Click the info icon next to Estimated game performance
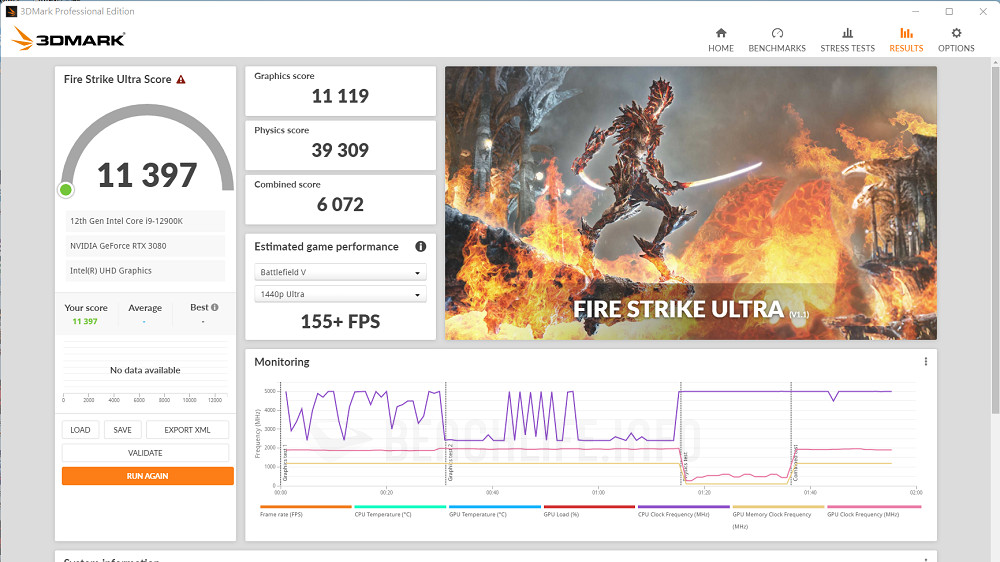Viewport: 1000px width, 562px height. point(420,246)
